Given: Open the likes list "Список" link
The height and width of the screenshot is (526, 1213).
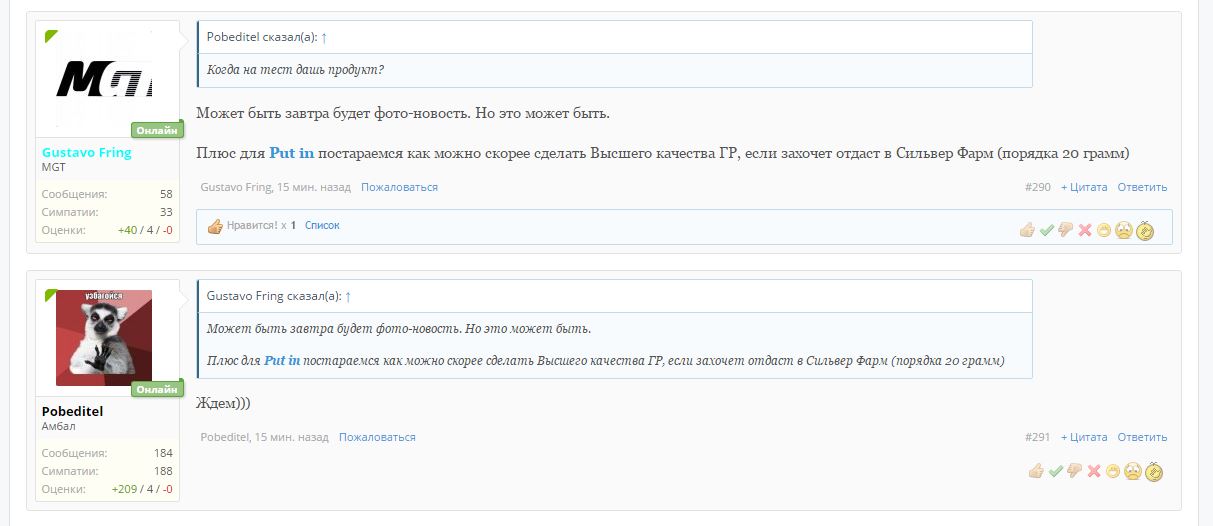Looking at the screenshot, I should point(322,226).
